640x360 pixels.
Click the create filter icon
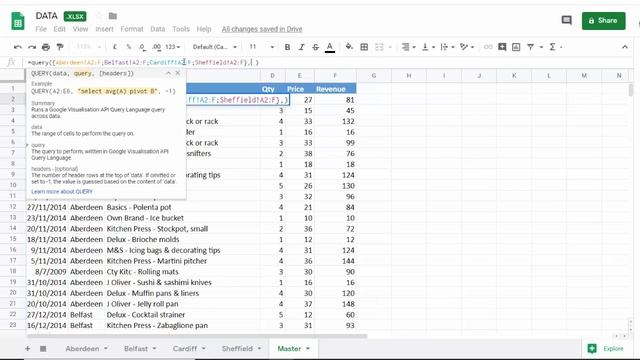click(530, 47)
